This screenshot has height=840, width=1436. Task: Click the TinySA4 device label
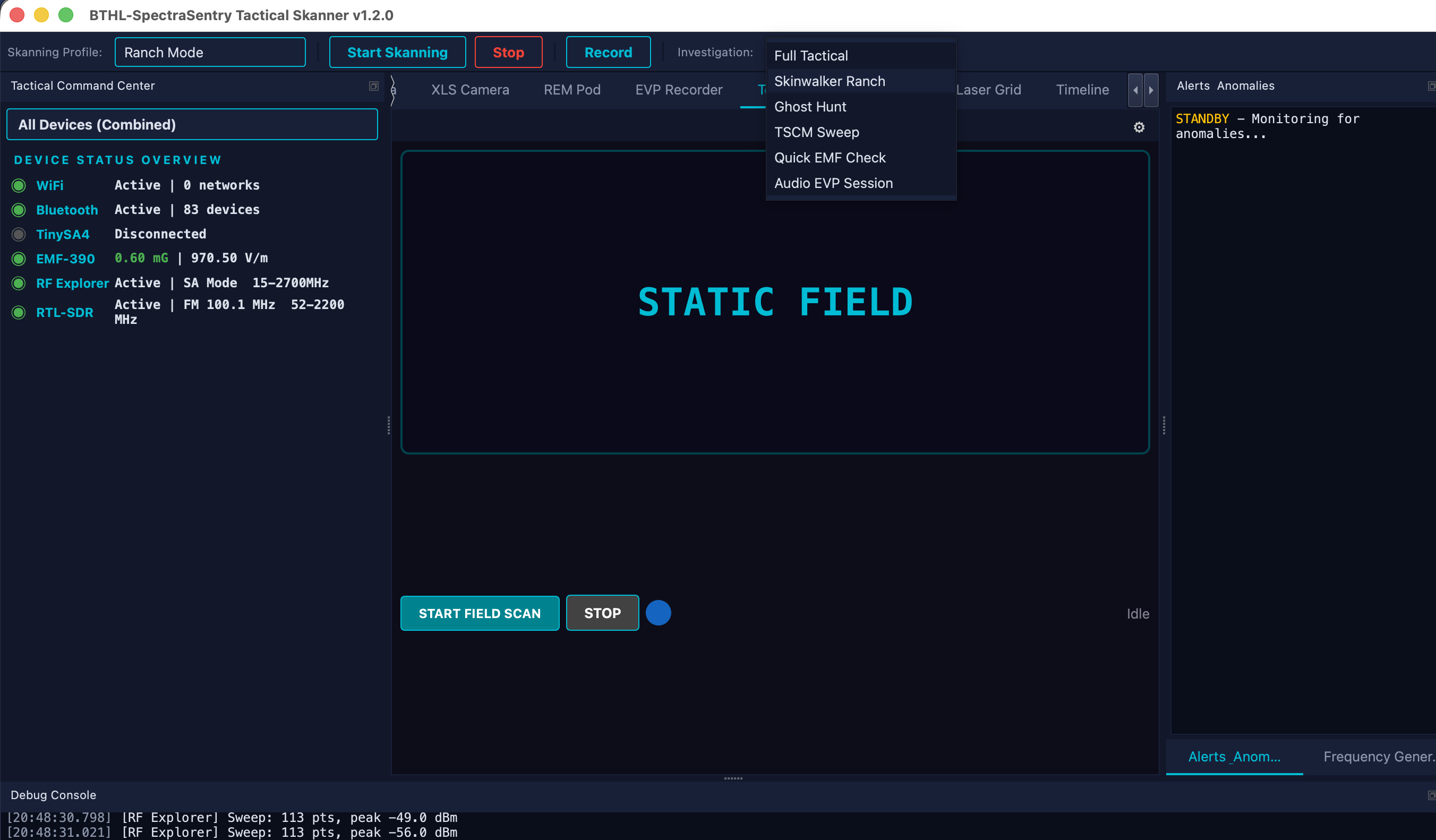point(63,234)
